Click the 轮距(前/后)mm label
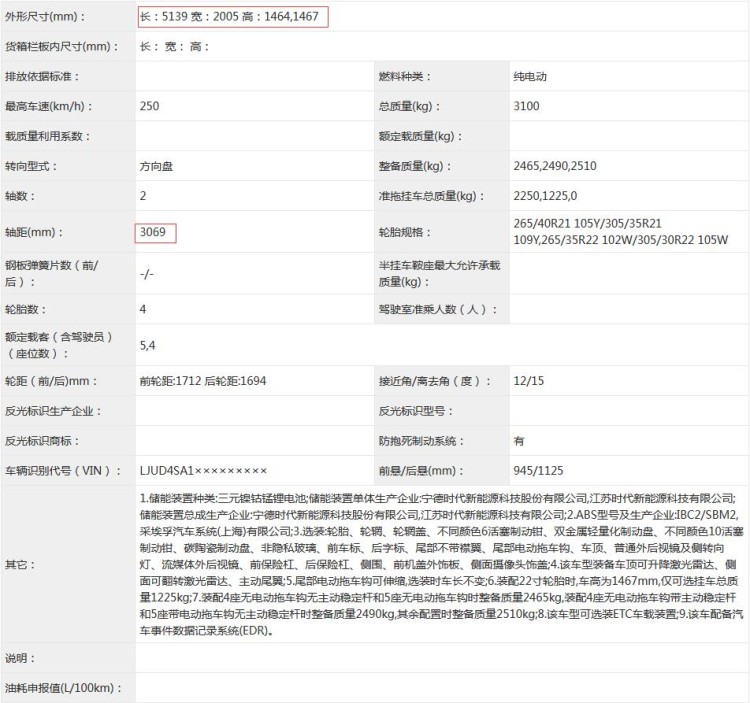 pos(51,381)
